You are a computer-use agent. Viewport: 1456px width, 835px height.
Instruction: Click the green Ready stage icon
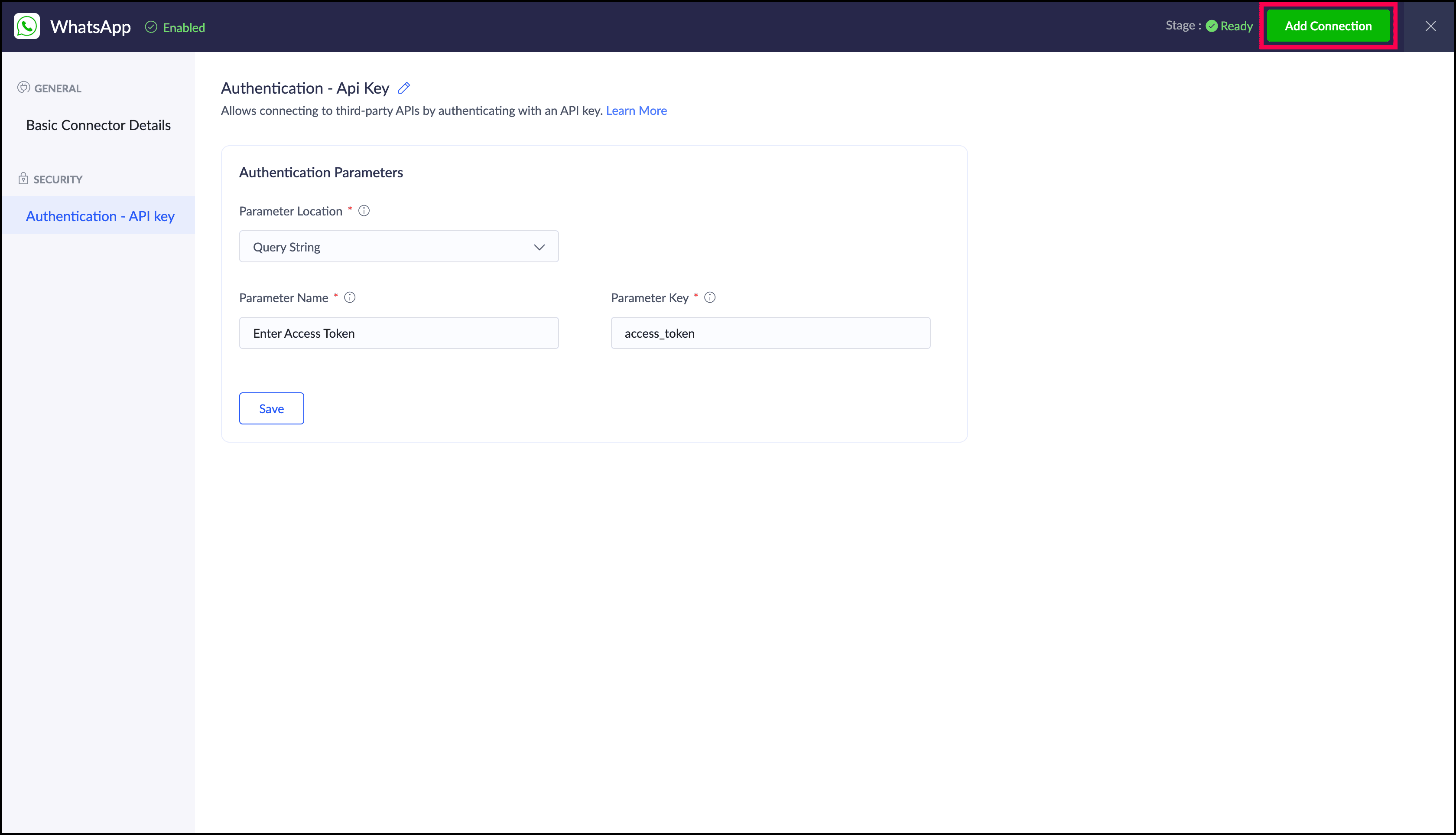tap(1211, 26)
